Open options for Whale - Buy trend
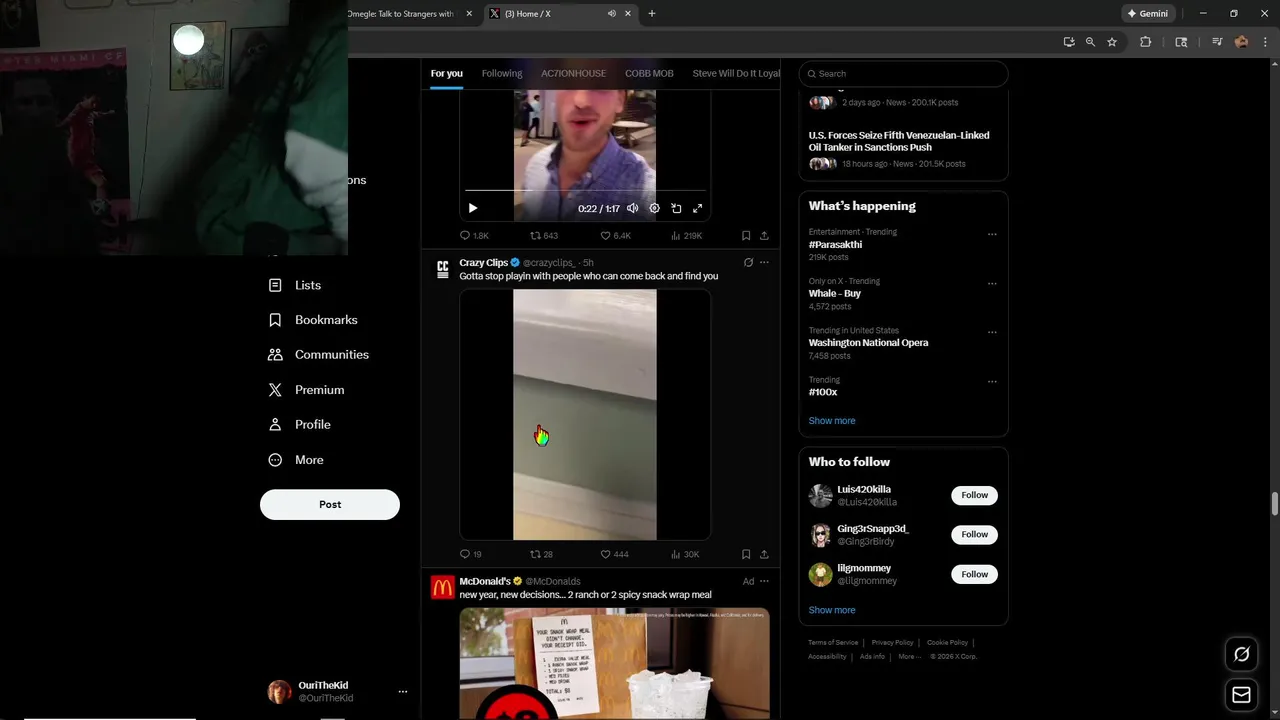This screenshot has height=720, width=1280. coord(992,283)
